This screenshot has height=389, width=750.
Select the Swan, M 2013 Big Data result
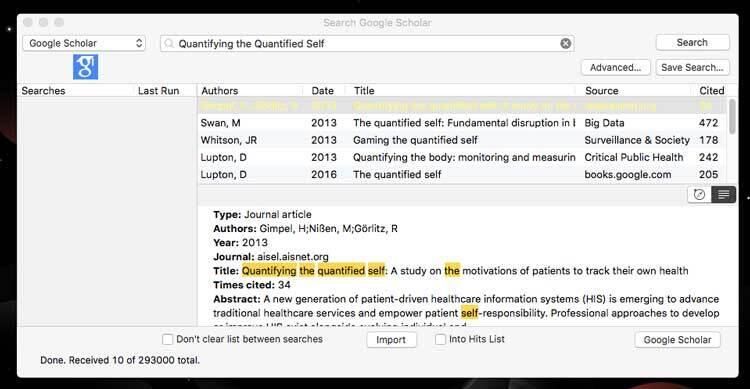click(x=462, y=123)
